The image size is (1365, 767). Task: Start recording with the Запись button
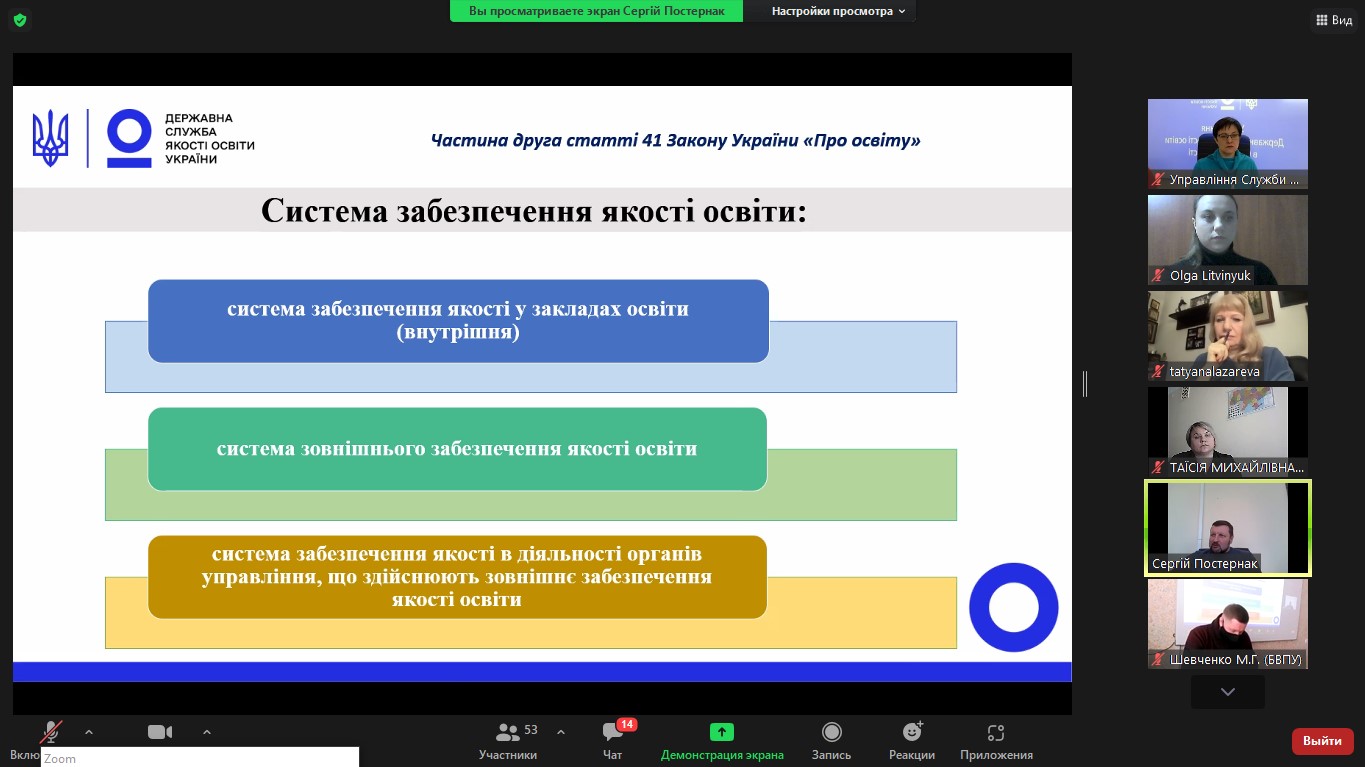pyautogui.click(x=831, y=740)
